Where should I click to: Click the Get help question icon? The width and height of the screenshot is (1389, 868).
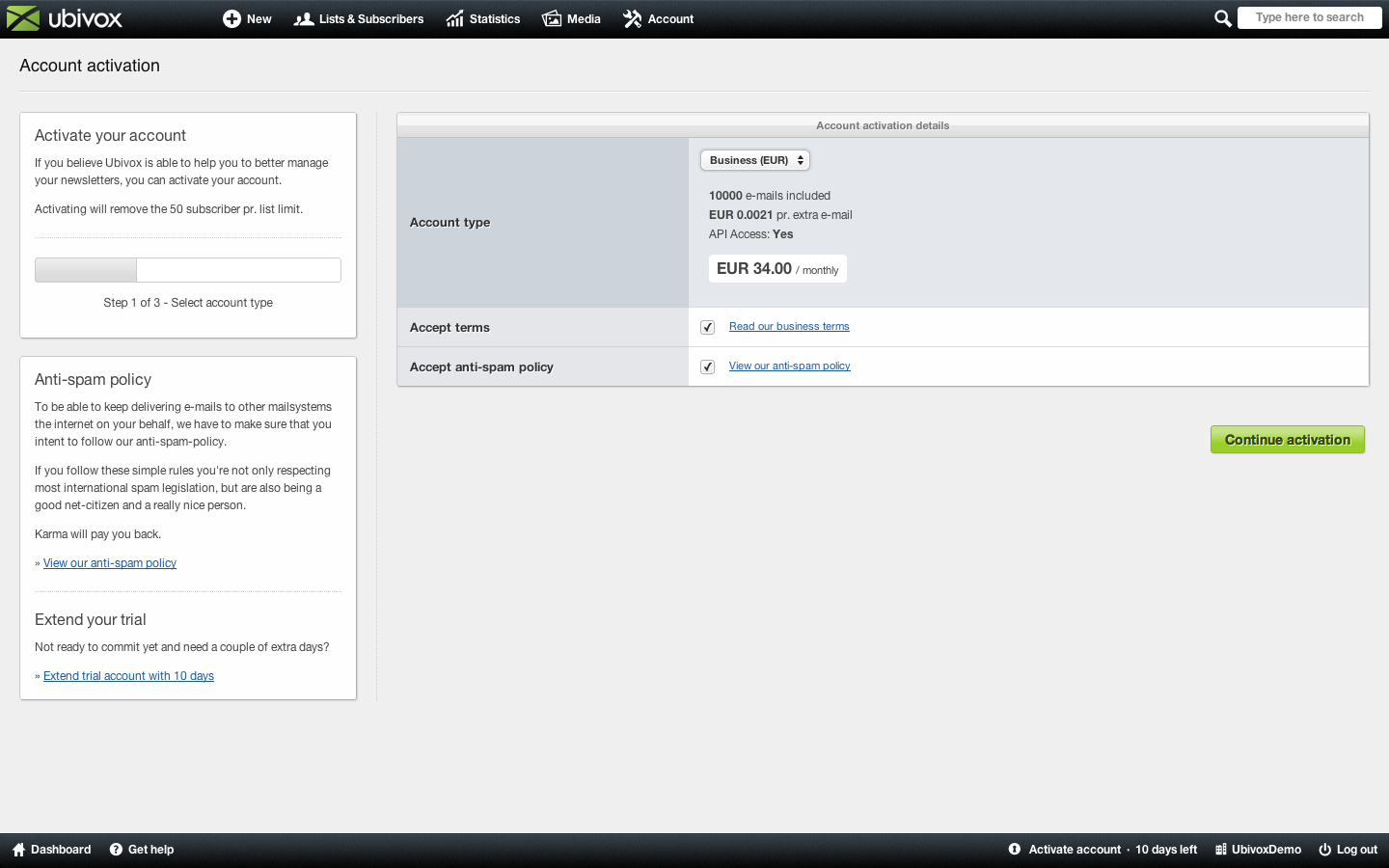click(116, 850)
